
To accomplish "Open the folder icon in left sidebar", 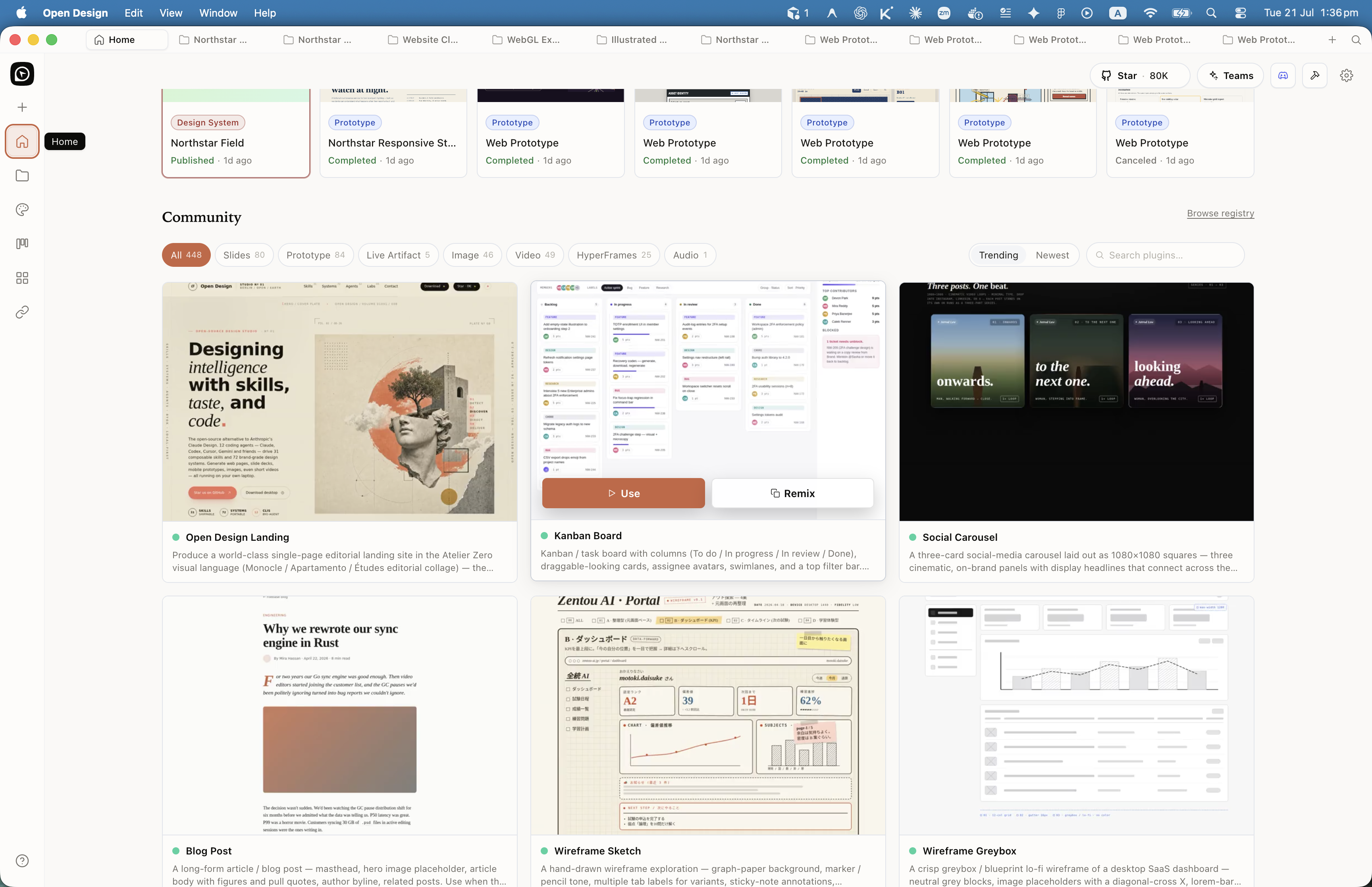I will [22, 175].
